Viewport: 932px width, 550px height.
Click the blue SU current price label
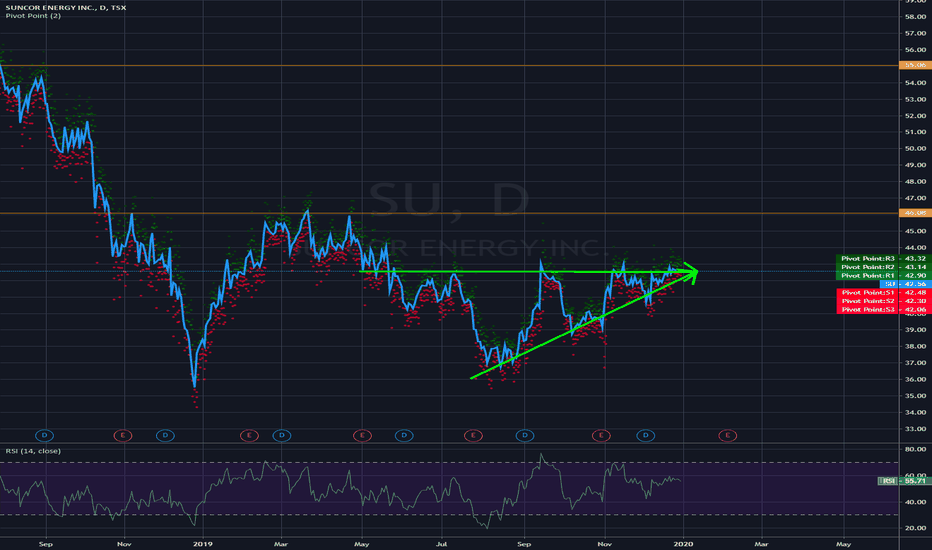click(x=905, y=284)
